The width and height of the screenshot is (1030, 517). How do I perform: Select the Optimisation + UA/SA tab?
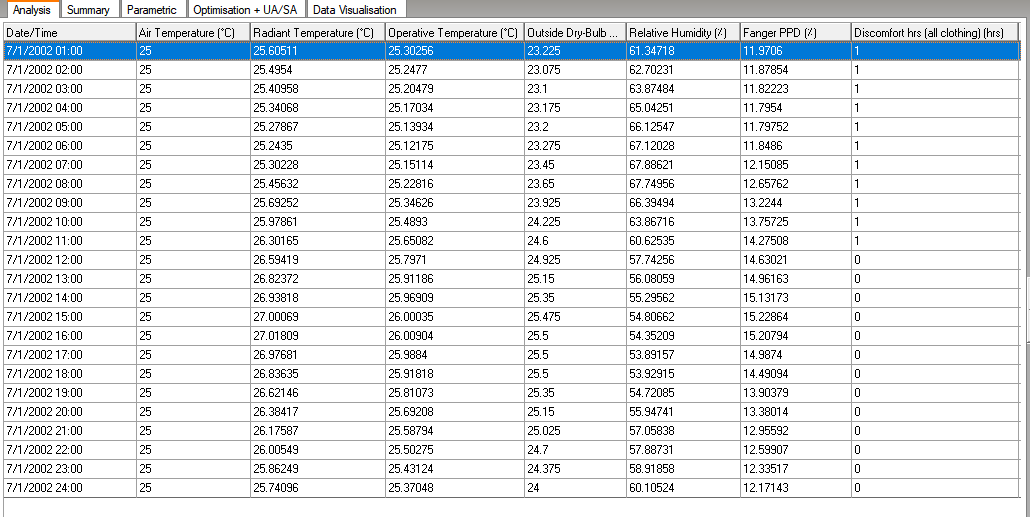click(x=246, y=9)
